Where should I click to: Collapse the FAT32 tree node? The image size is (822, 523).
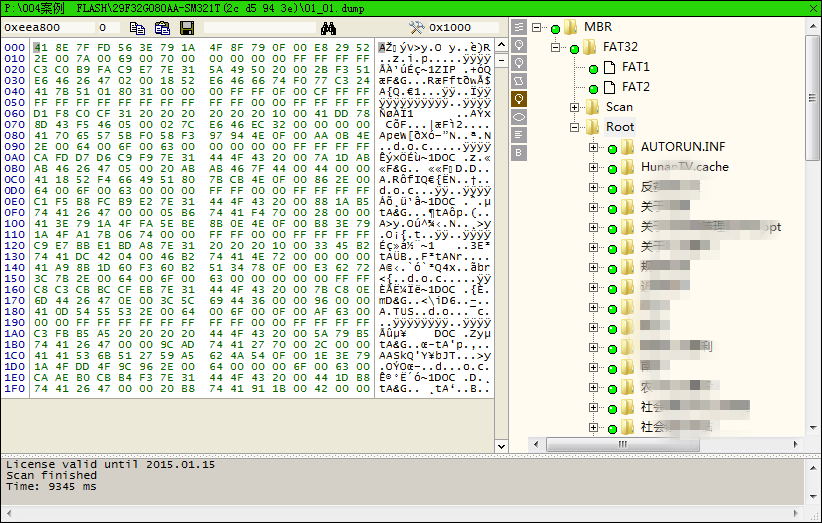(555, 47)
